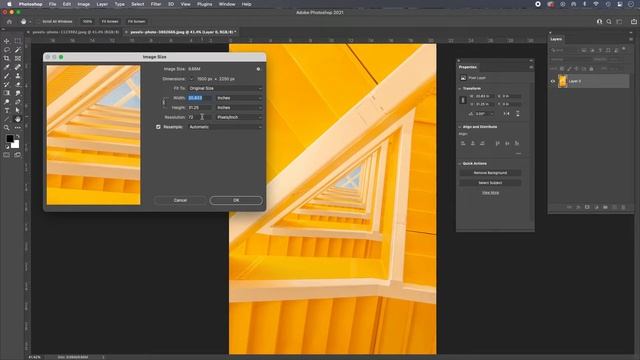Delete layer with trash icon

(623, 207)
